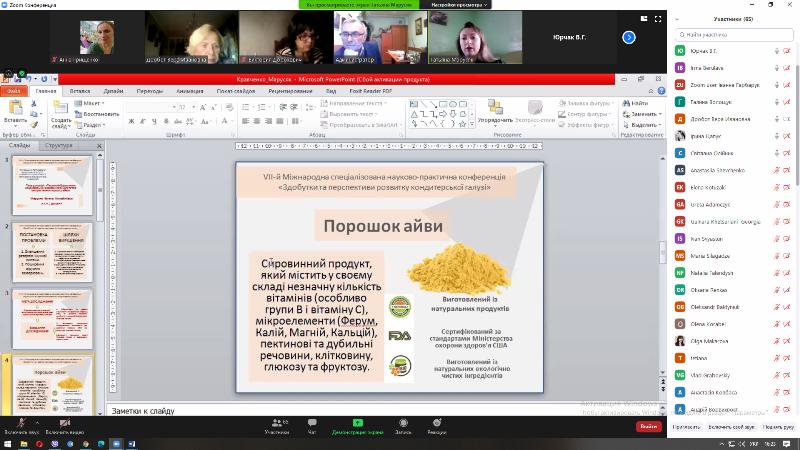Select the Анимация ribbon tab
This screenshot has width=800, height=450.
click(190, 90)
